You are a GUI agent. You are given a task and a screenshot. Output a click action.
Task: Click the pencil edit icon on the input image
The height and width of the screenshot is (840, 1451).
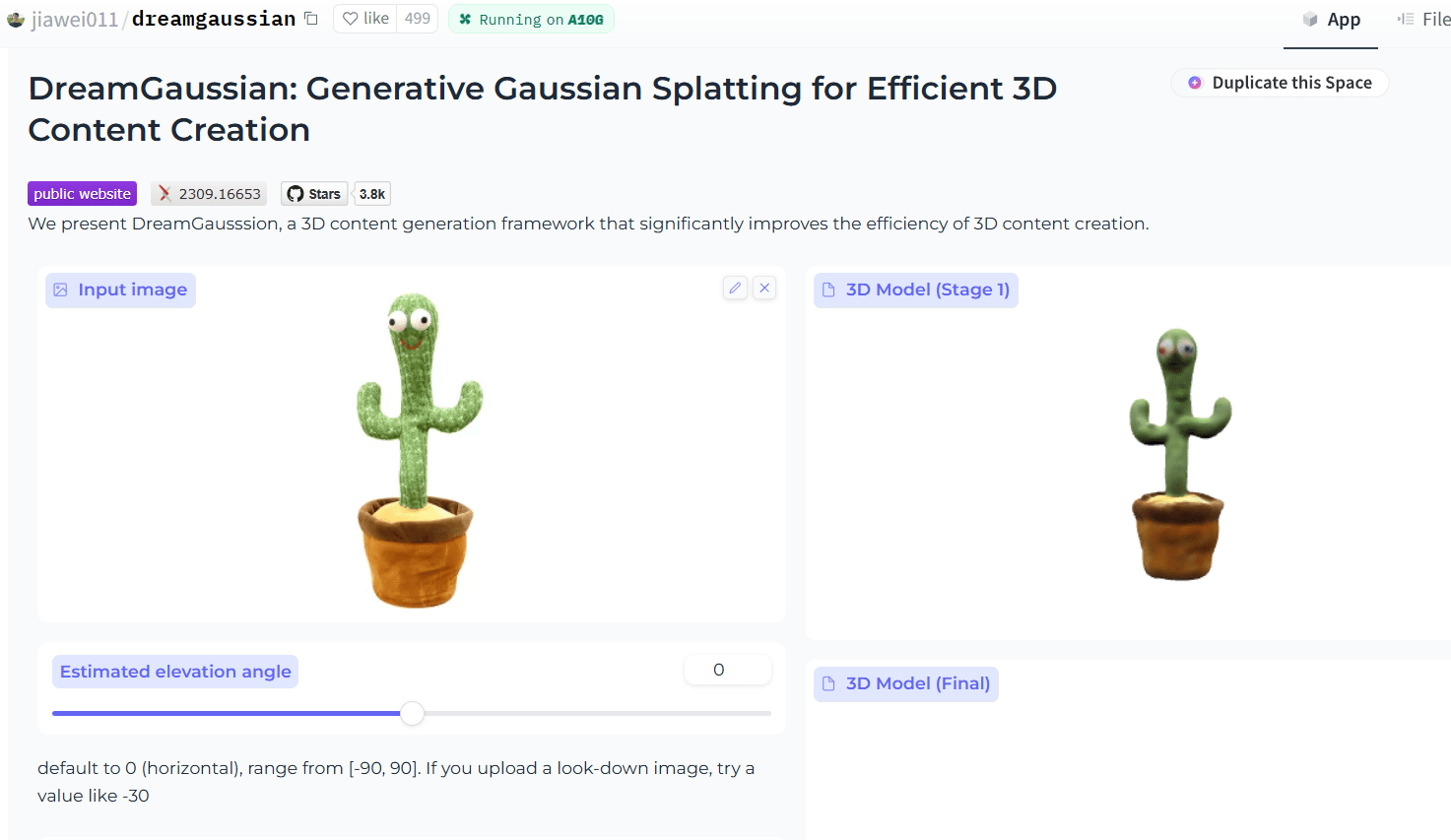tap(735, 287)
